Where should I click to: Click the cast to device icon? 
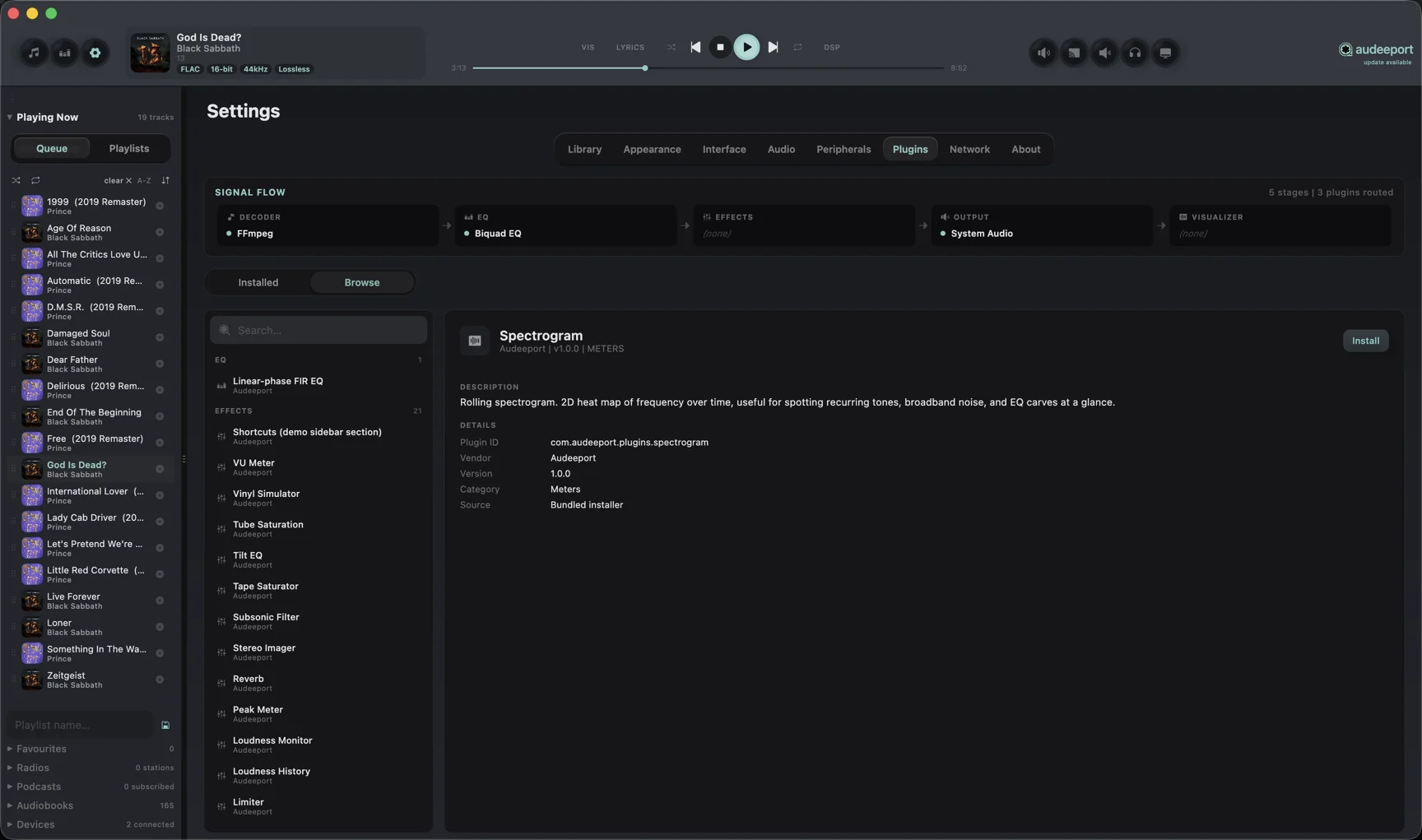click(x=1074, y=53)
